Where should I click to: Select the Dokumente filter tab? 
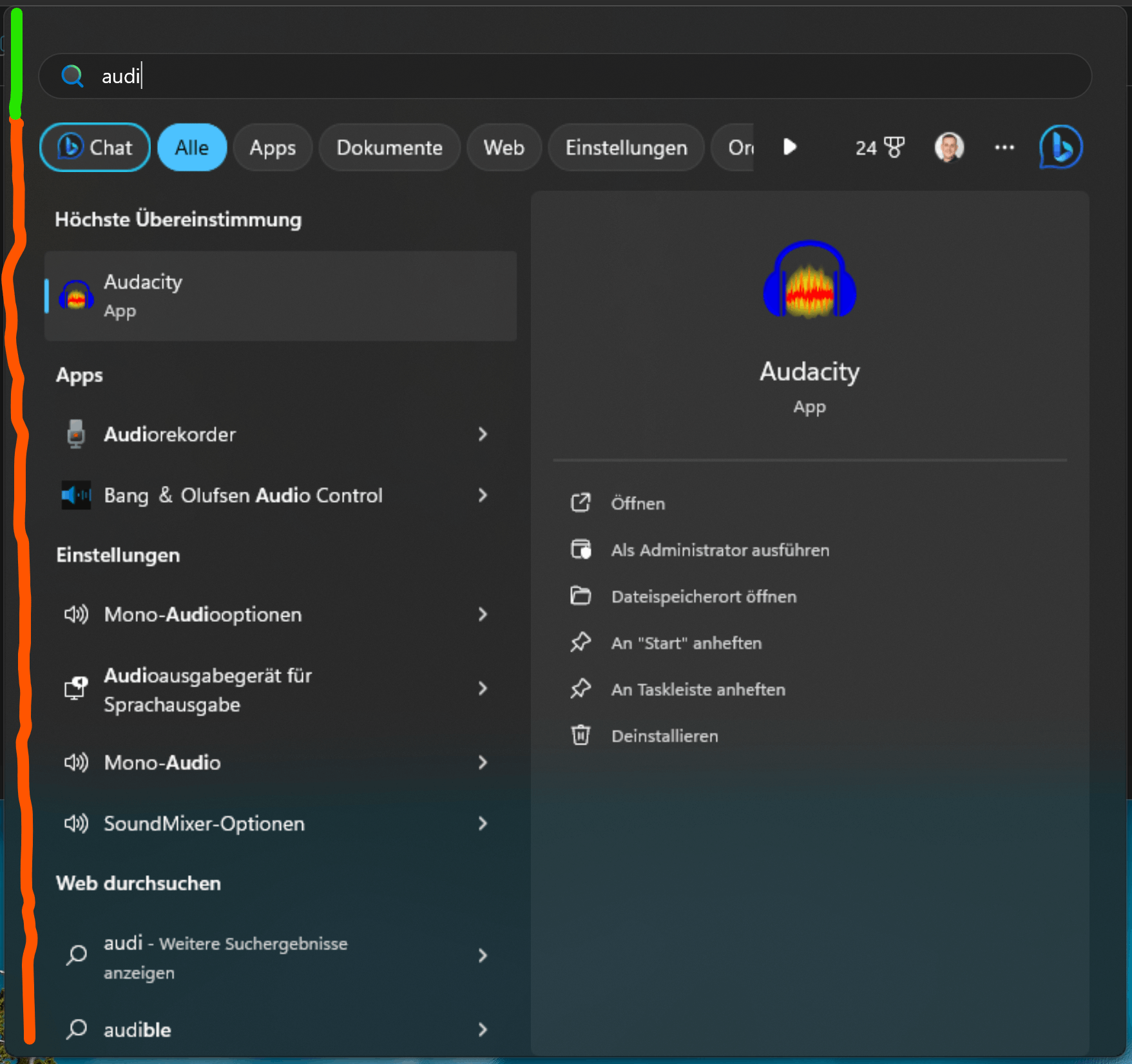(389, 147)
